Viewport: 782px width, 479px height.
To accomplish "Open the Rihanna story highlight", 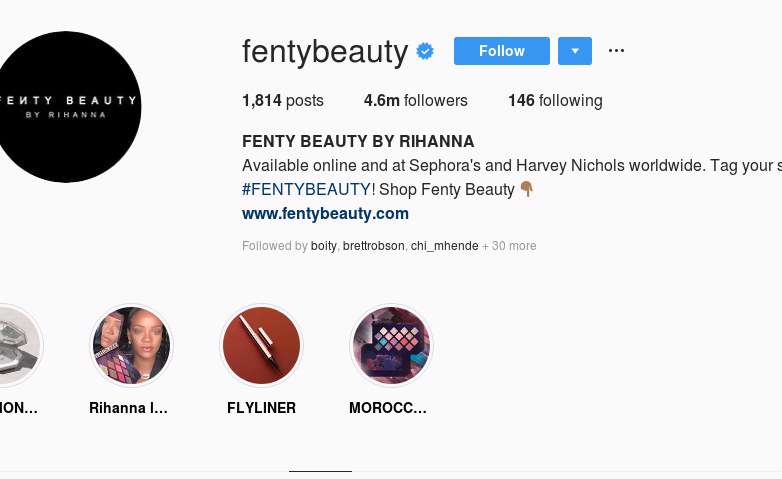I will click(x=131, y=346).
